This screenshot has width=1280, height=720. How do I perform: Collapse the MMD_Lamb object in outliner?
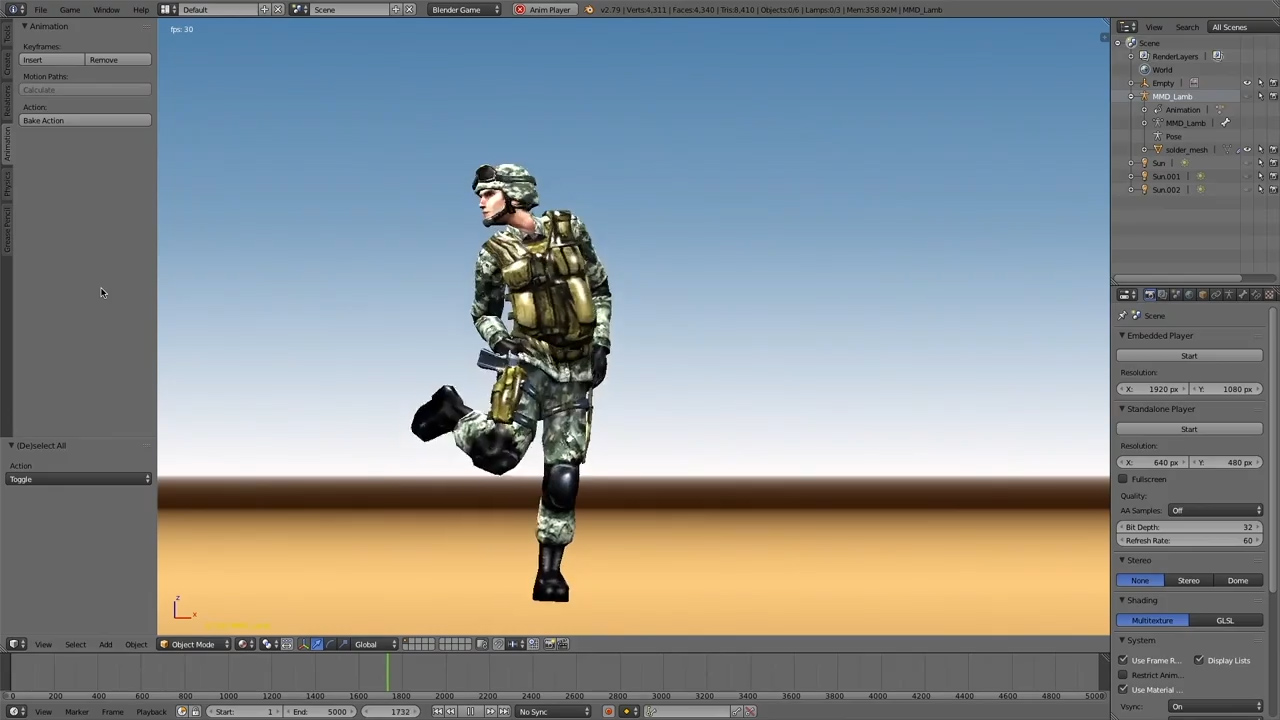1131,96
